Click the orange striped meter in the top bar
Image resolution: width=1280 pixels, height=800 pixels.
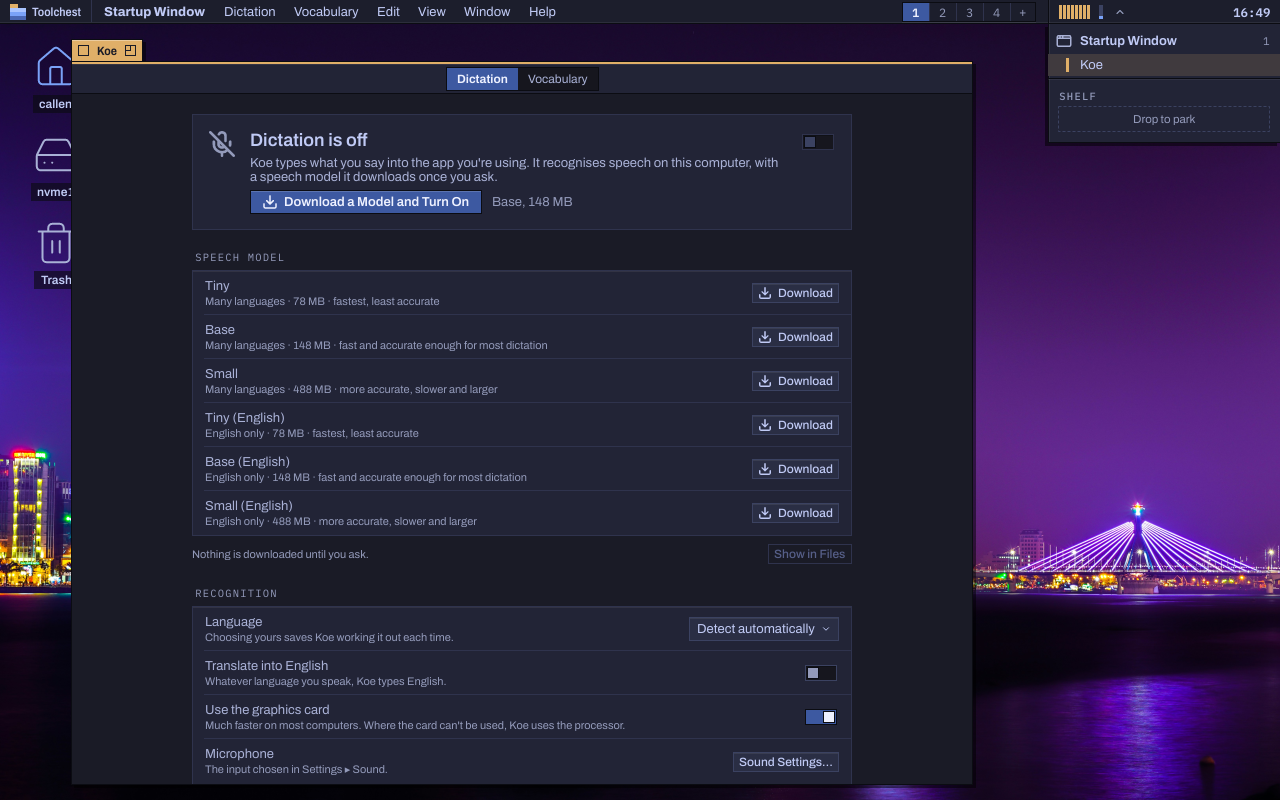point(1075,12)
